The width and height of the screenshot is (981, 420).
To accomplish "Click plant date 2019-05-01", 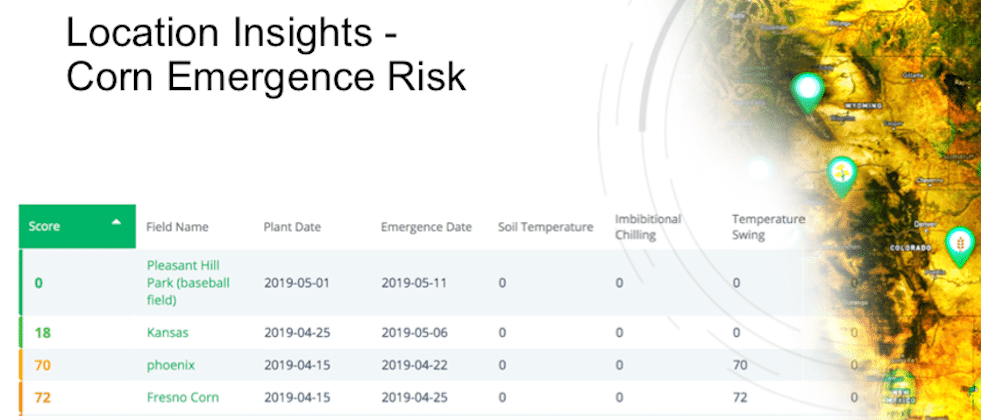I will [x=297, y=283].
